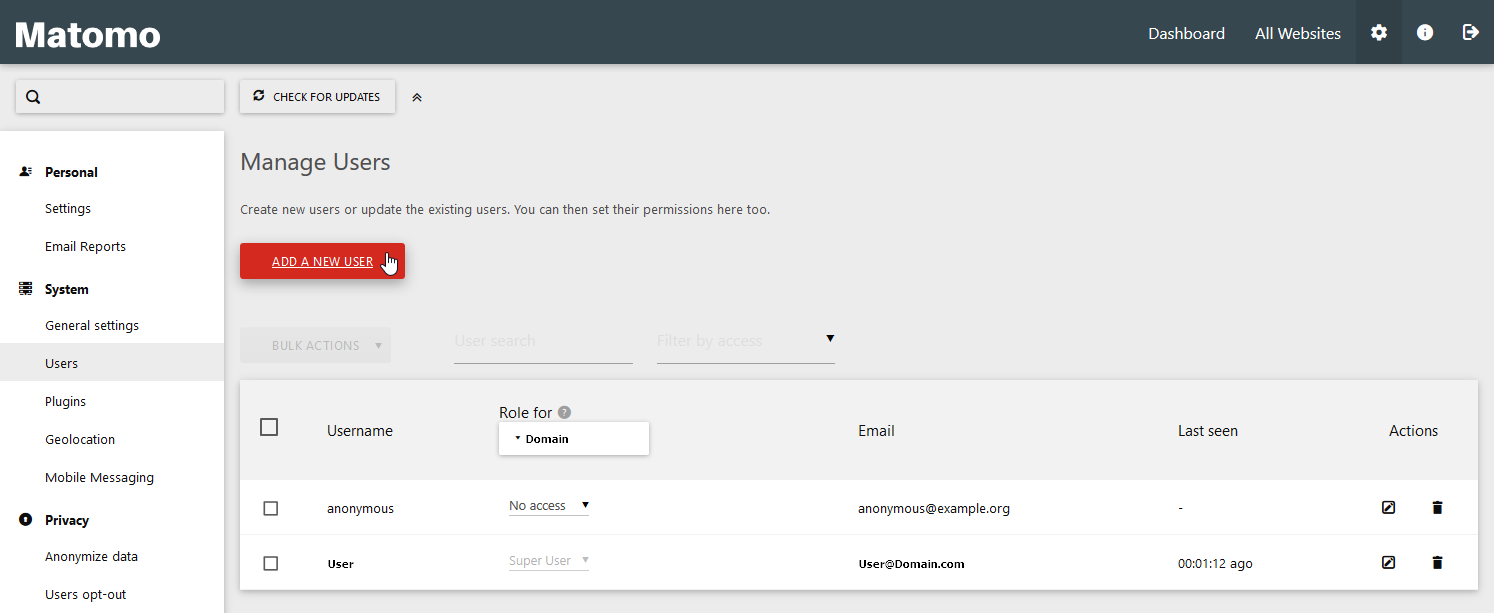Change anonymous role from No access
The height and width of the screenshot is (613, 1494).
pos(549,506)
